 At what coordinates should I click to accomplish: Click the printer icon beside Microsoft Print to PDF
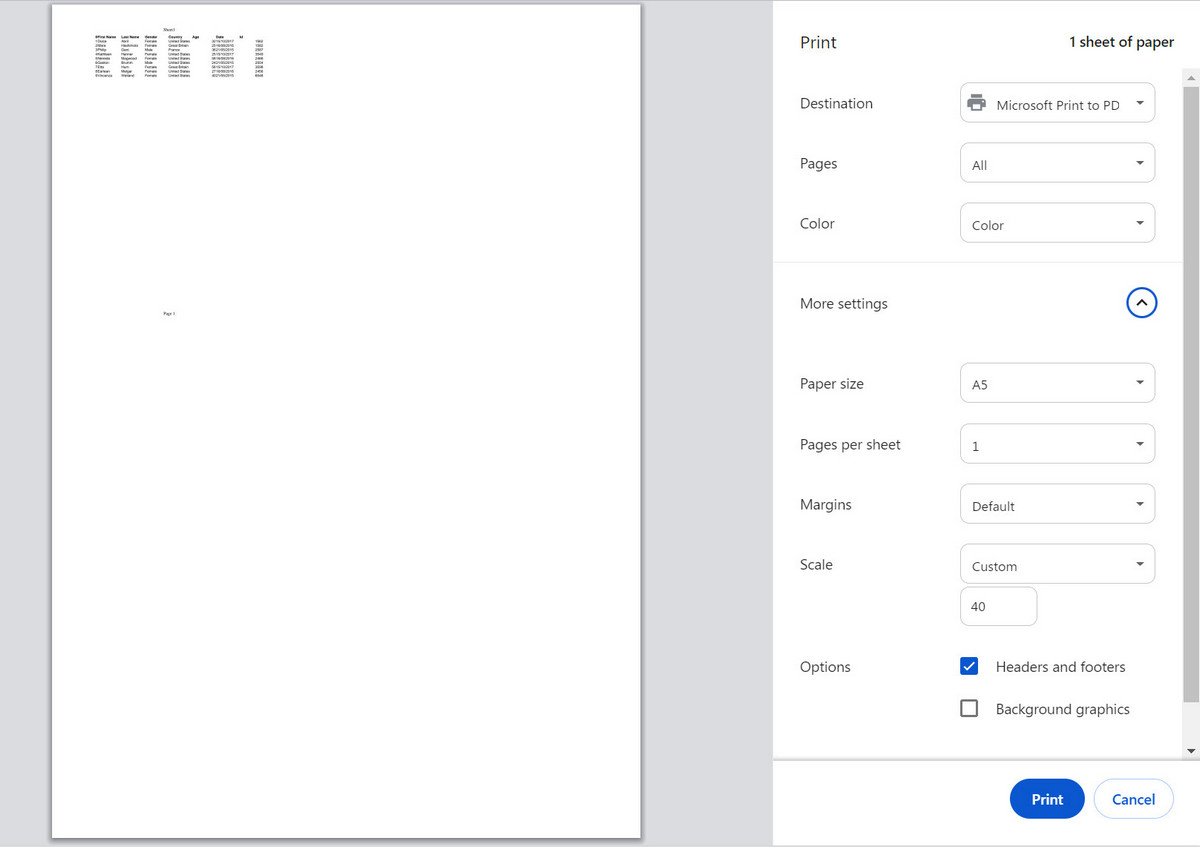click(x=976, y=102)
